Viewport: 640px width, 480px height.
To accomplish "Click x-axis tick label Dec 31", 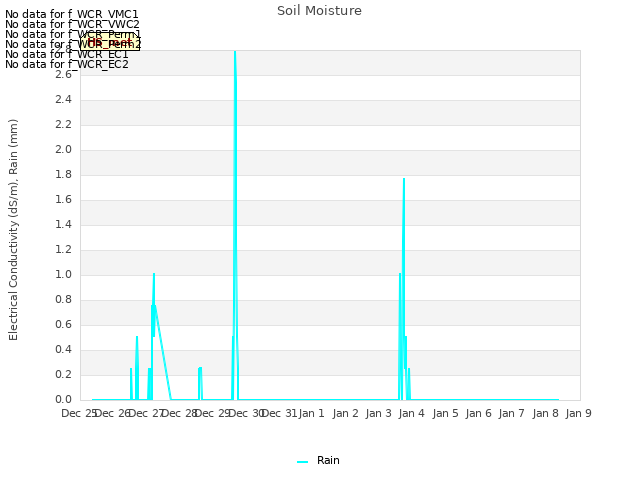I will (278, 413).
